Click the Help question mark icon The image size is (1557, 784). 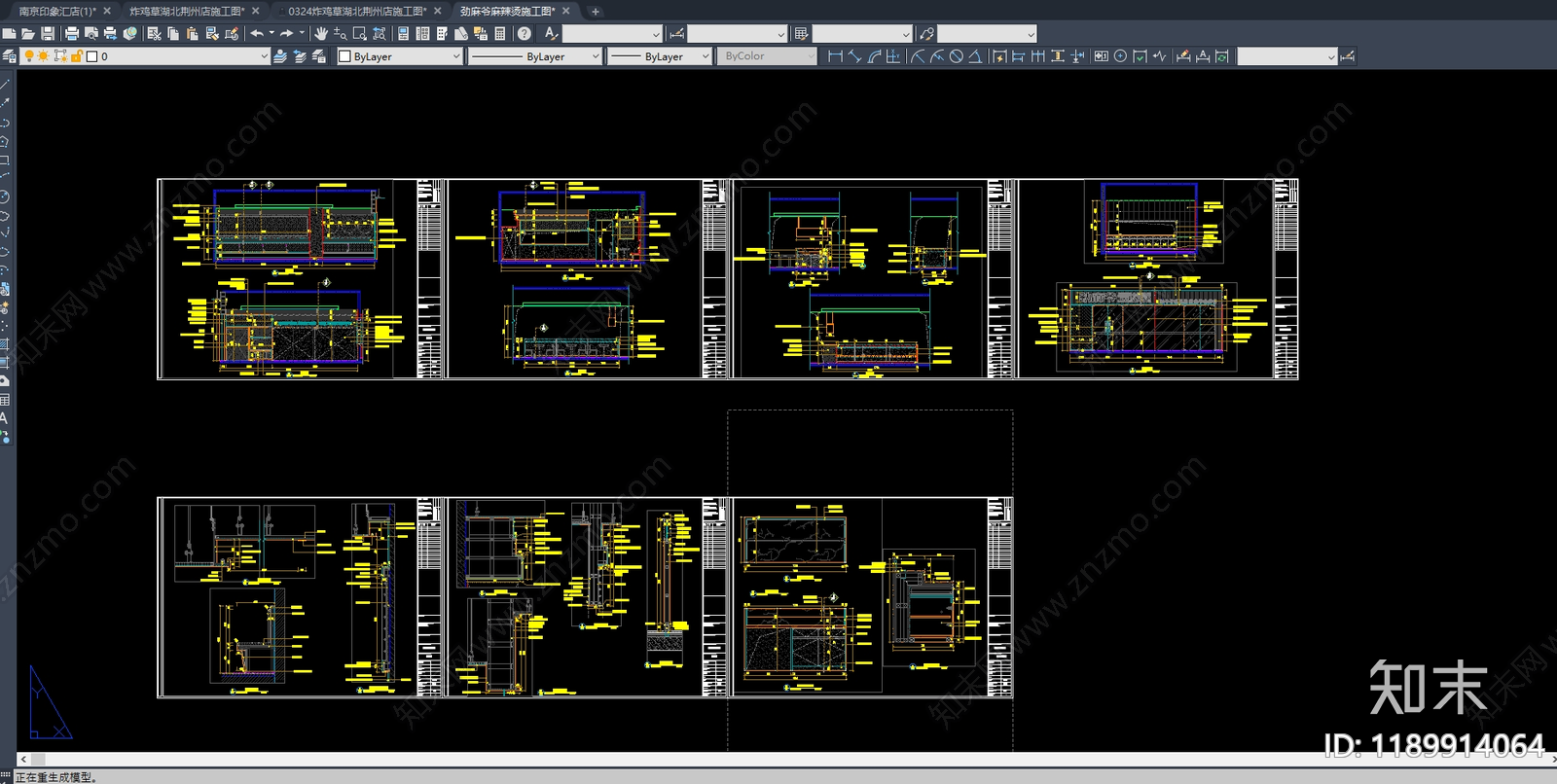pyautogui.click(x=524, y=33)
